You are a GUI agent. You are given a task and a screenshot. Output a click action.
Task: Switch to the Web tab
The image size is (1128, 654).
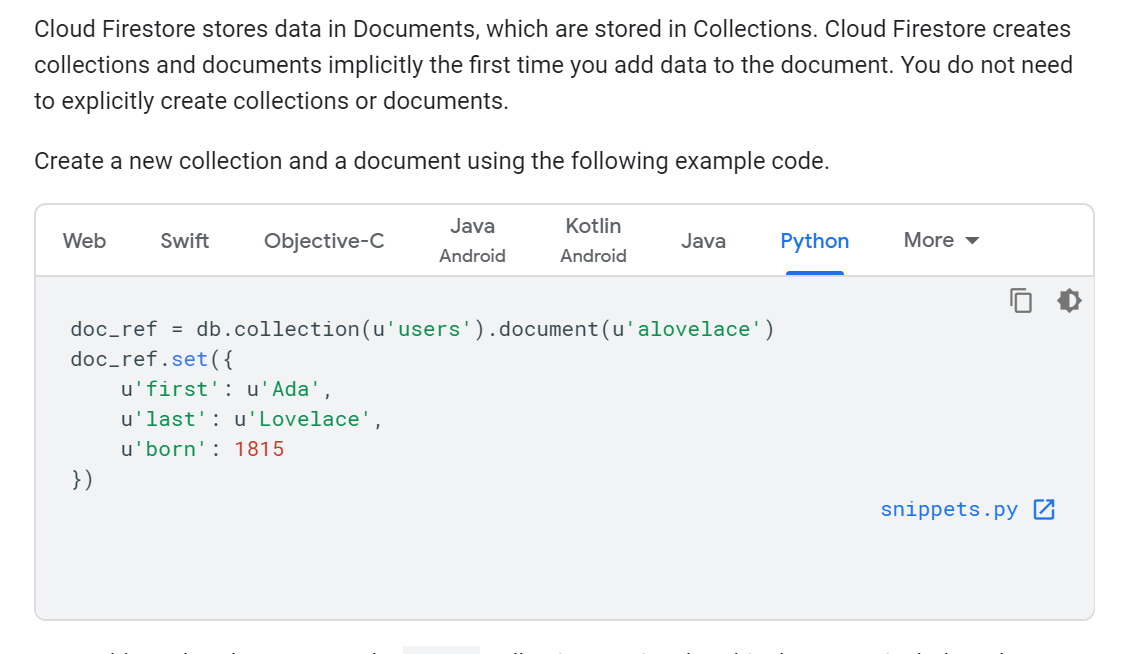84,240
